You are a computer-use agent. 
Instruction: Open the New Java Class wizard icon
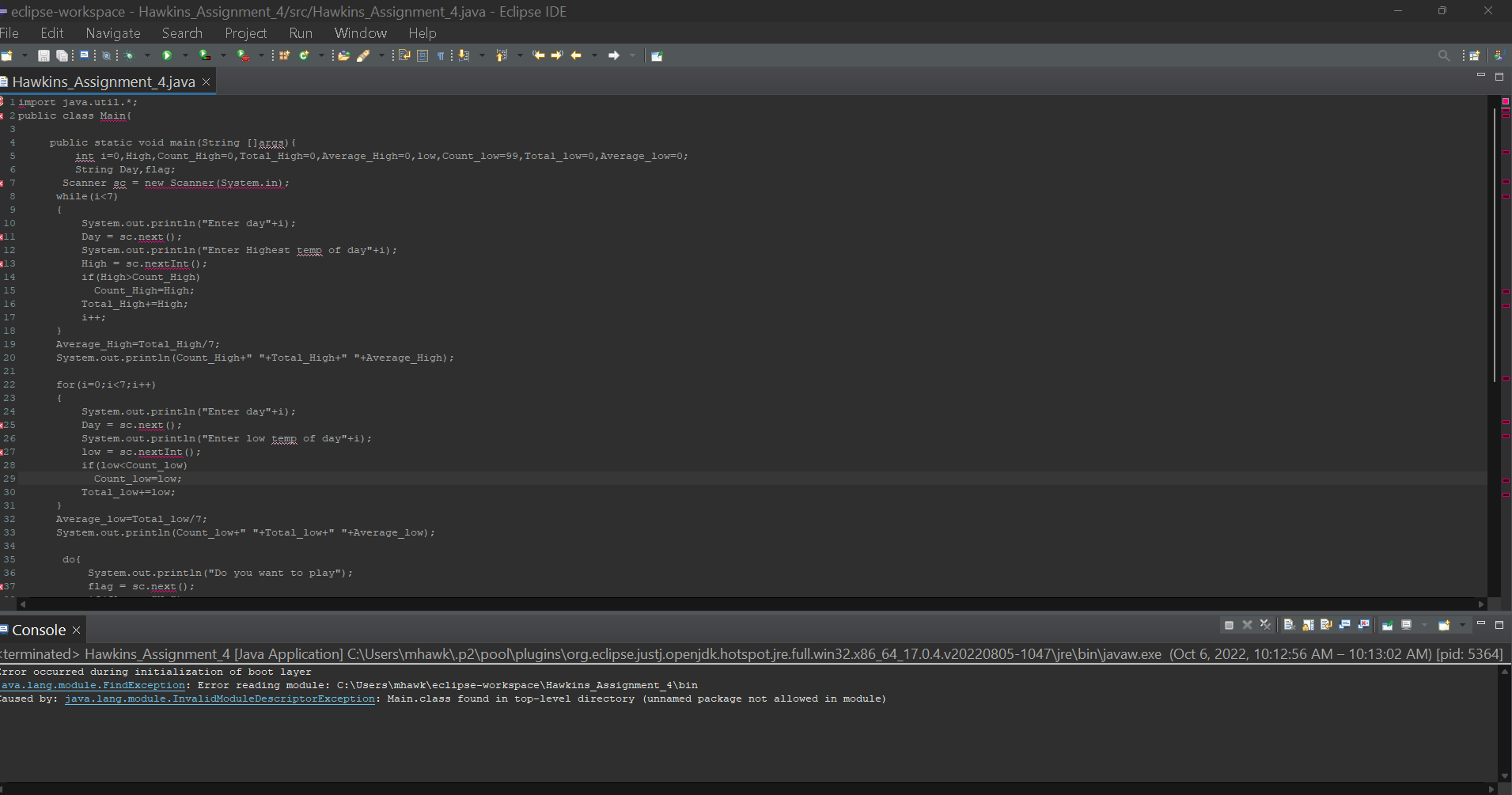point(303,55)
